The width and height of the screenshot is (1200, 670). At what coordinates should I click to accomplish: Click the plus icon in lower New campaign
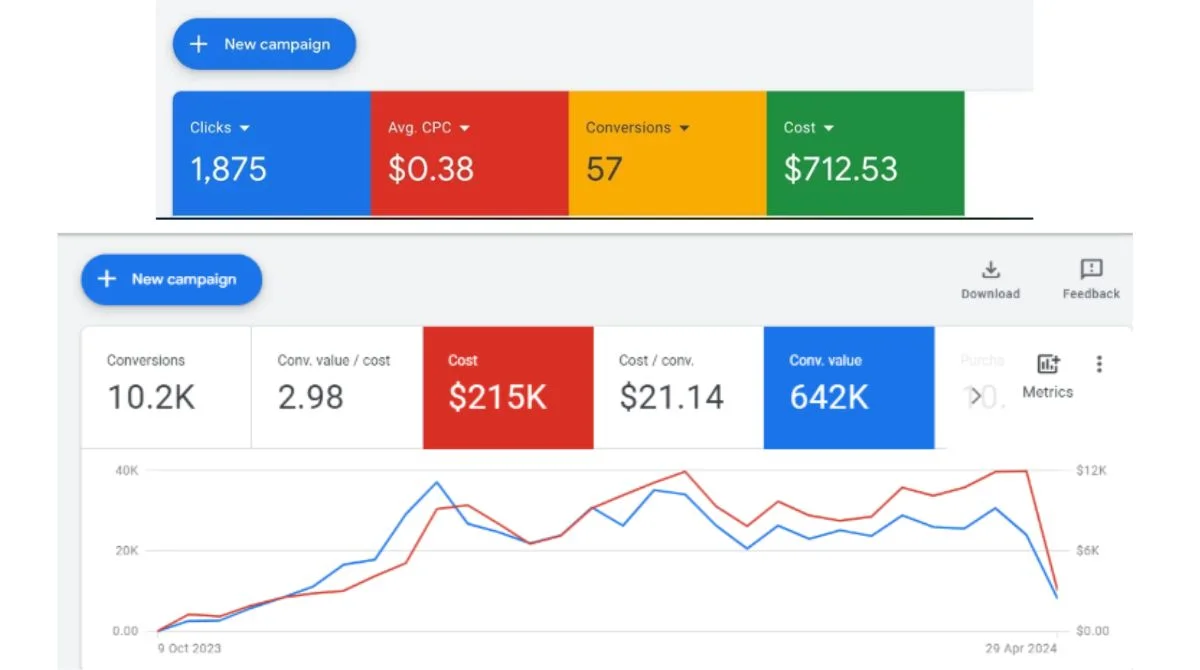tap(107, 279)
